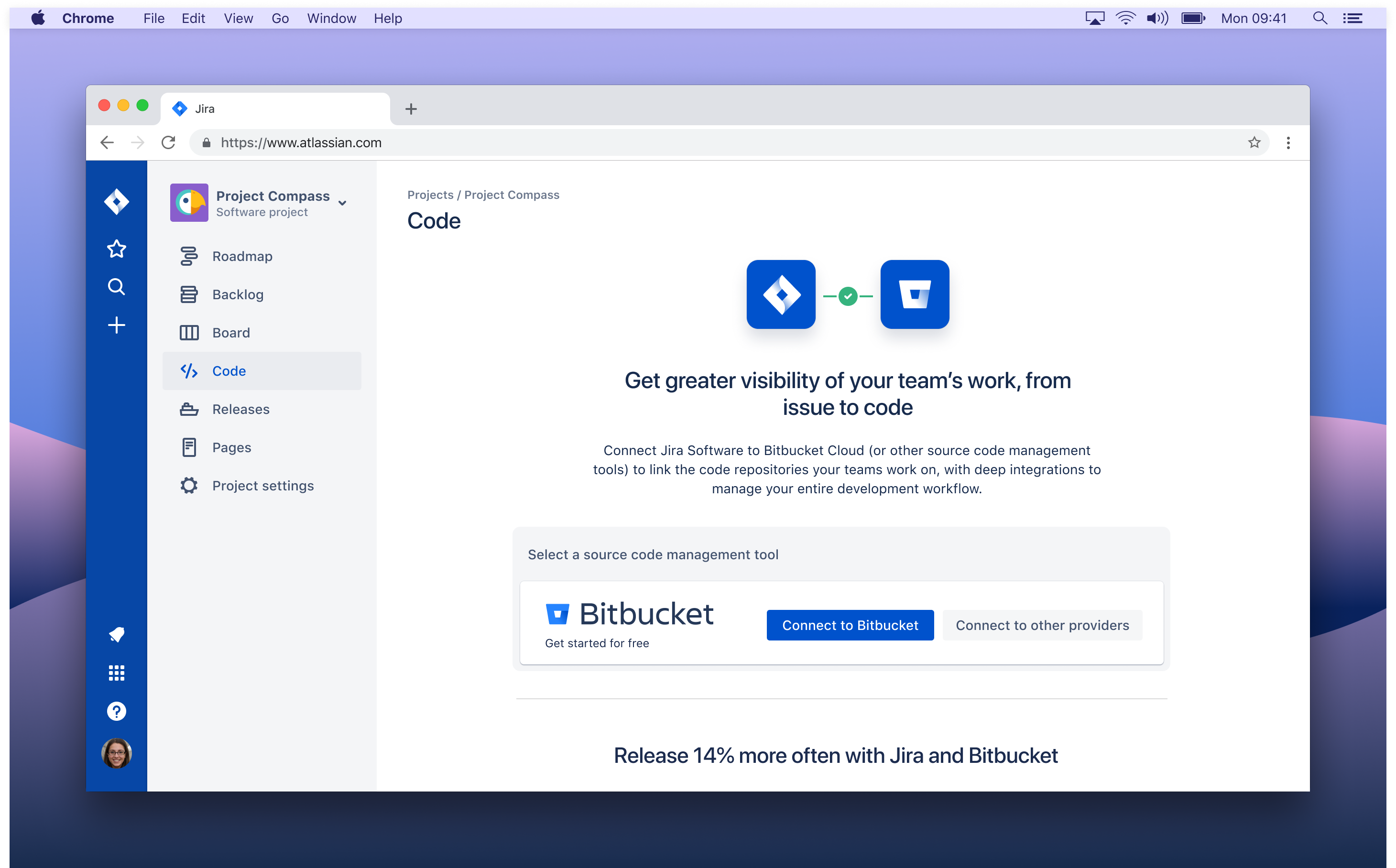Click 'Software project' subtitle text
The height and width of the screenshot is (868, 1396).
point(262,212)
